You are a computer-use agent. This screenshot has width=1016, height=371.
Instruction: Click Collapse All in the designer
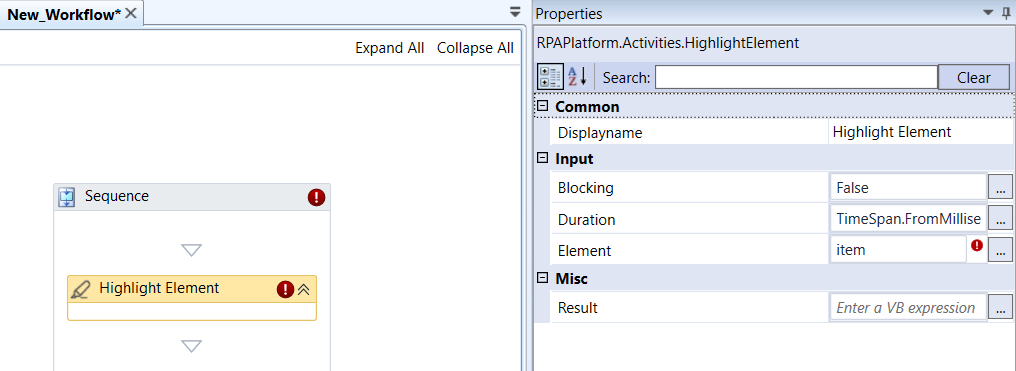coord(475,48)
